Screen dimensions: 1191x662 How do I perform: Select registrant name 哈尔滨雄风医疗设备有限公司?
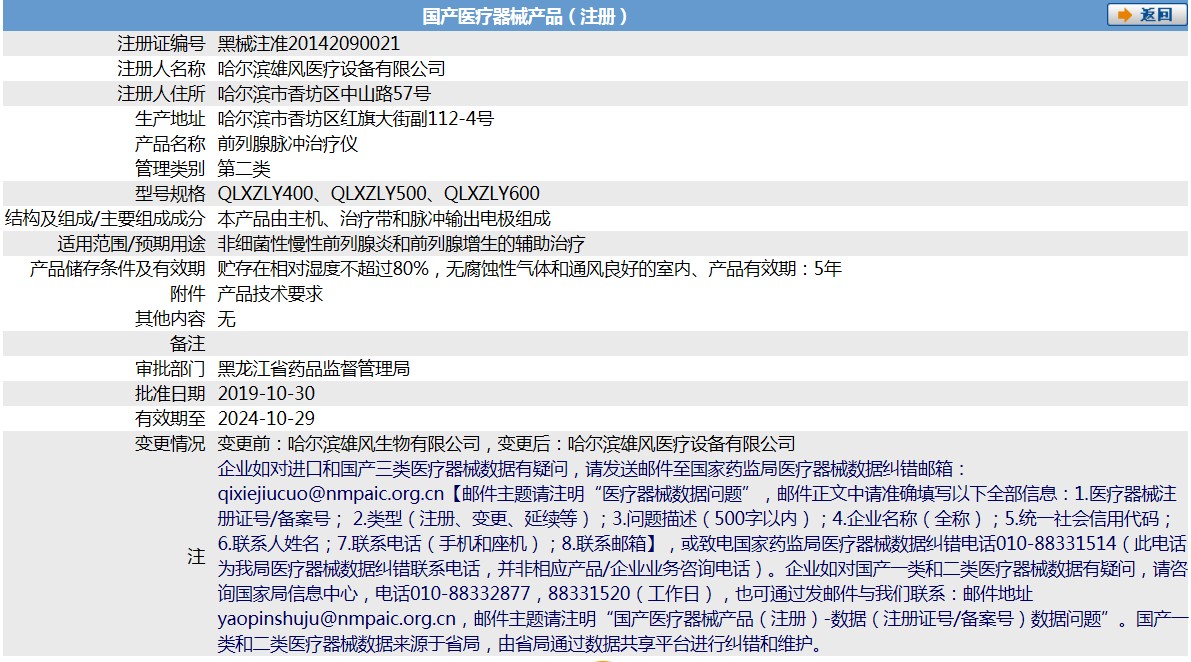tap(331, 69)
